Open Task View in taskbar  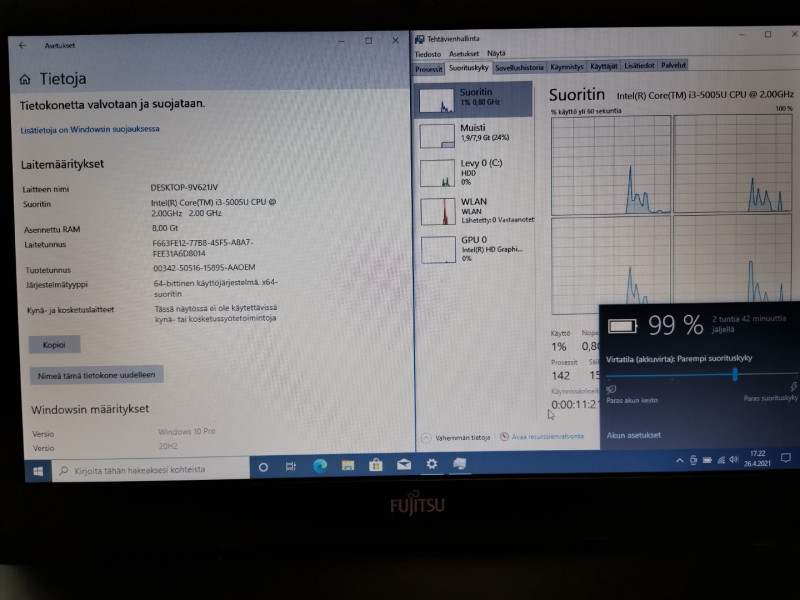pos(291,466)
